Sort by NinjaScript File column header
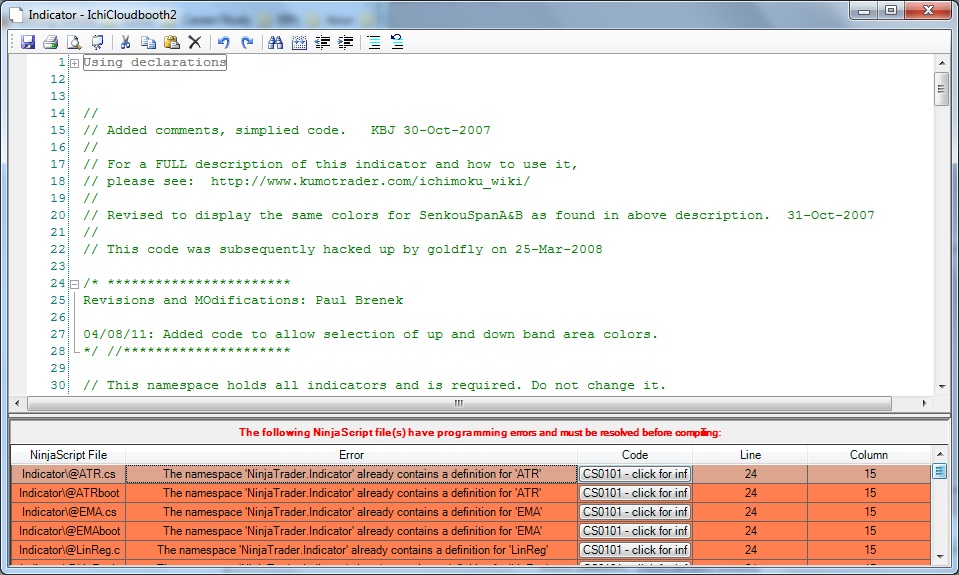The height and width of the screenshot is (575, 959). [x=68, y=455]
